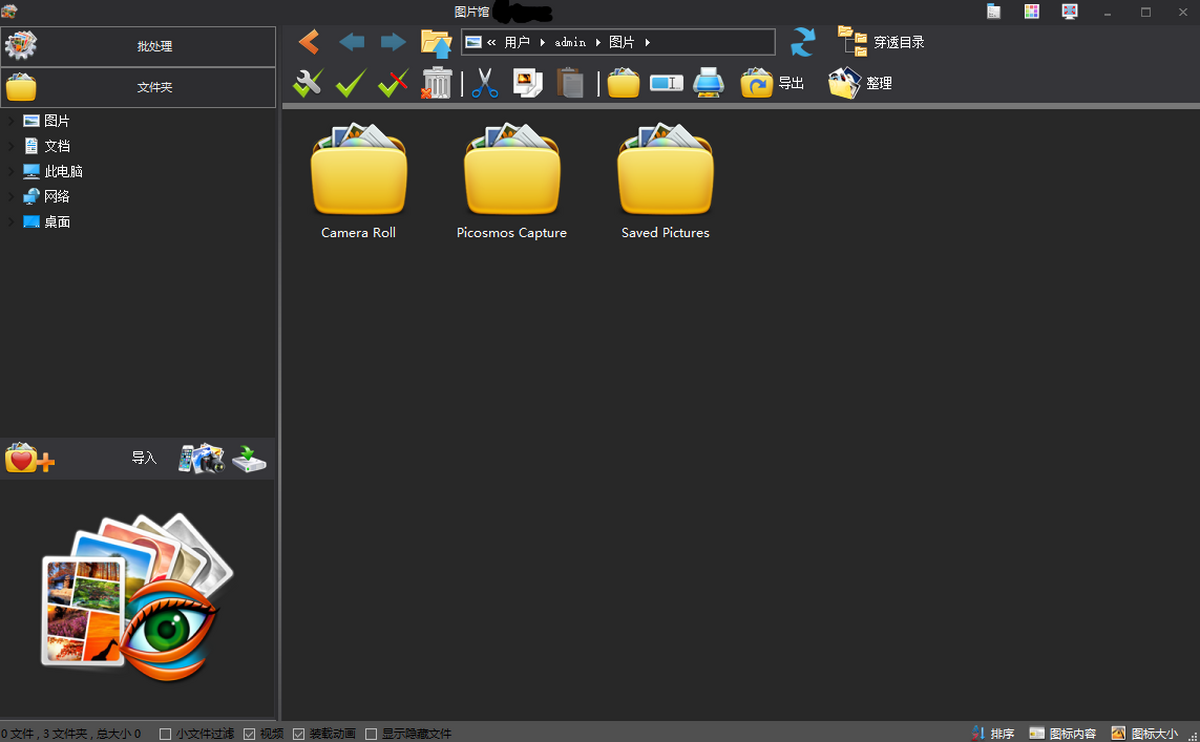Click the orange back chevron icon
1200x742 pixels.
point(309,42)
